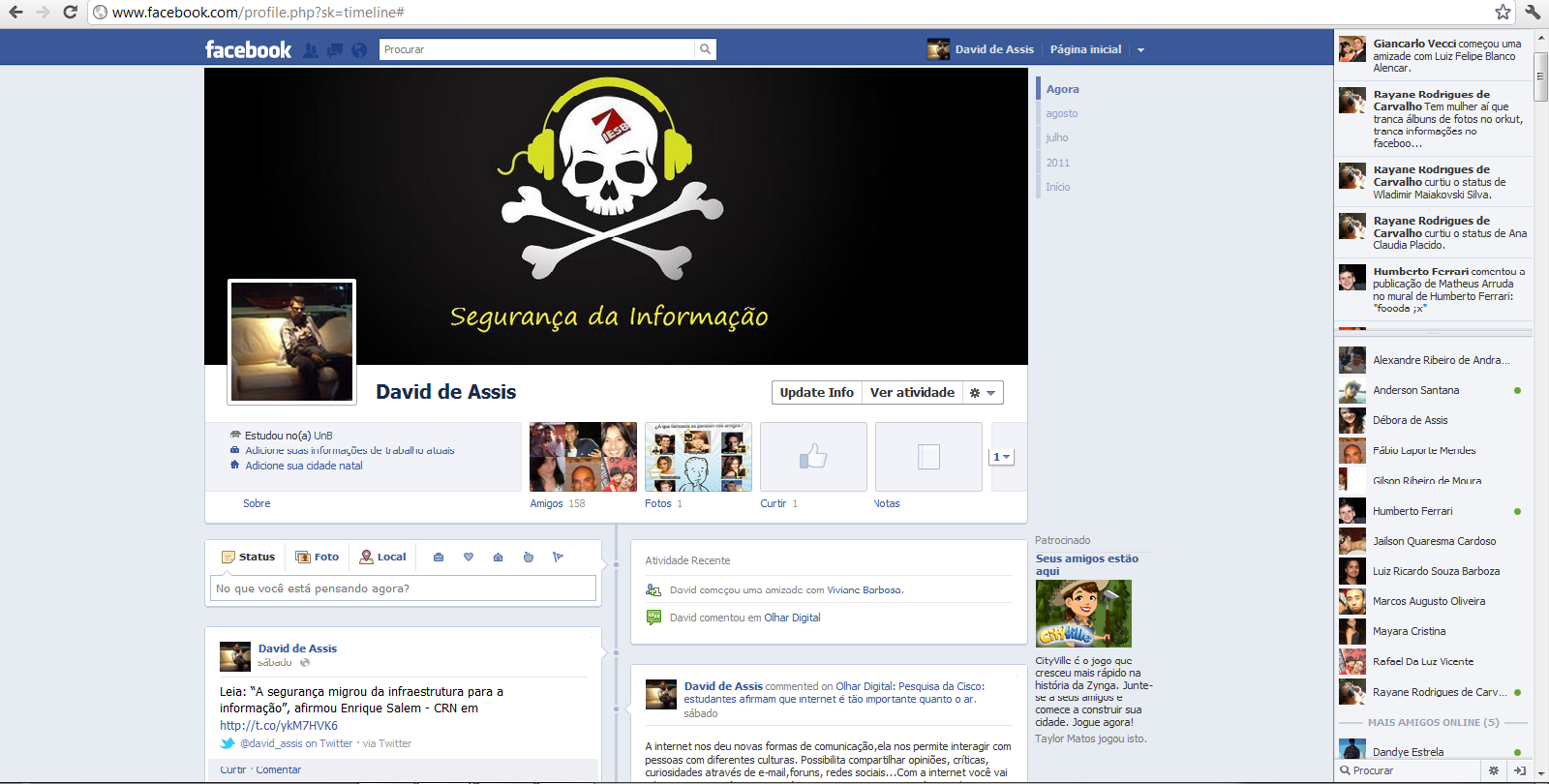Open chat with Anderson Santana
The image size is (1549, 784).
(x=1433, y=390)
